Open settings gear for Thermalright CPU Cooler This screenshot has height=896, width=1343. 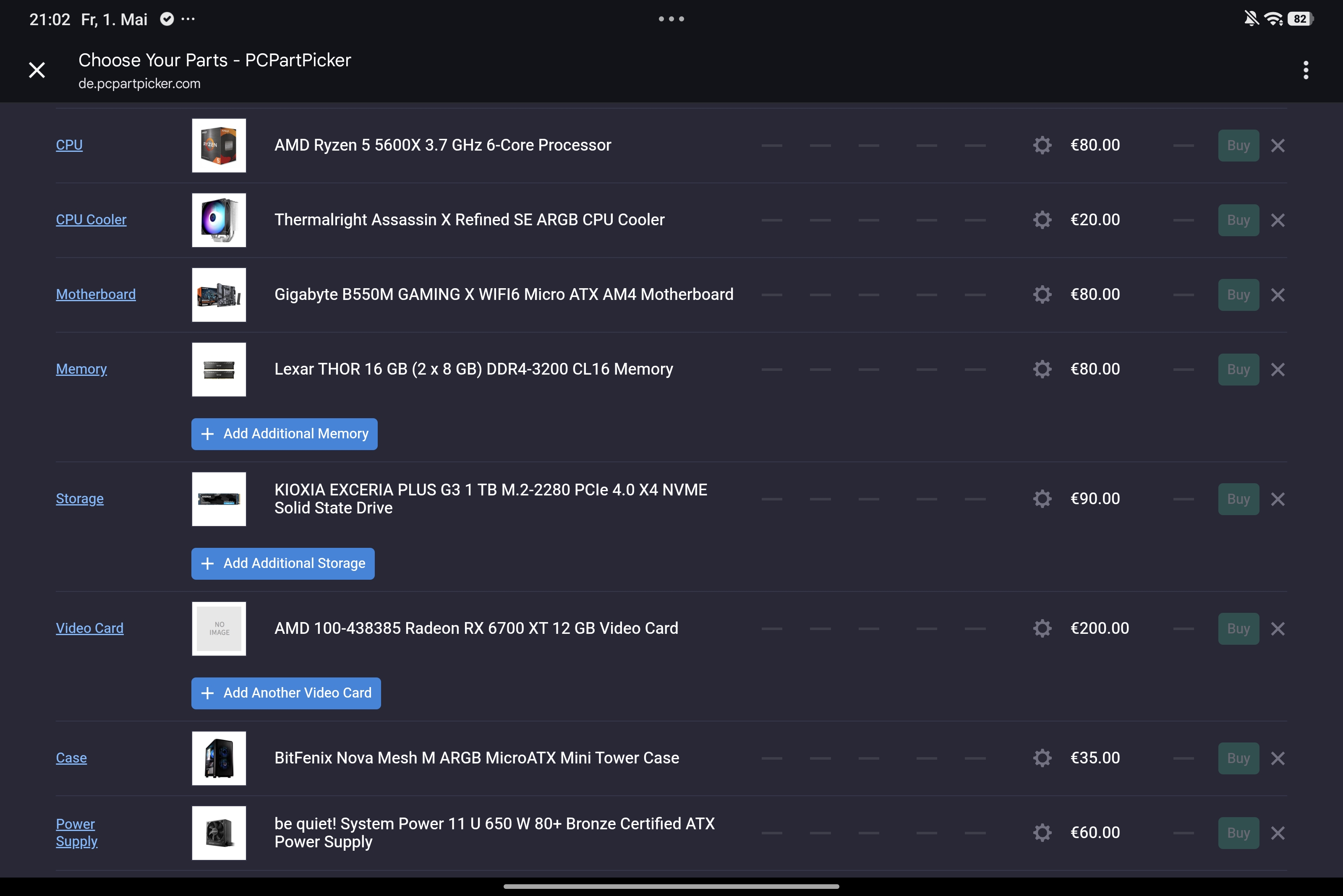[x=1042, y=220]
